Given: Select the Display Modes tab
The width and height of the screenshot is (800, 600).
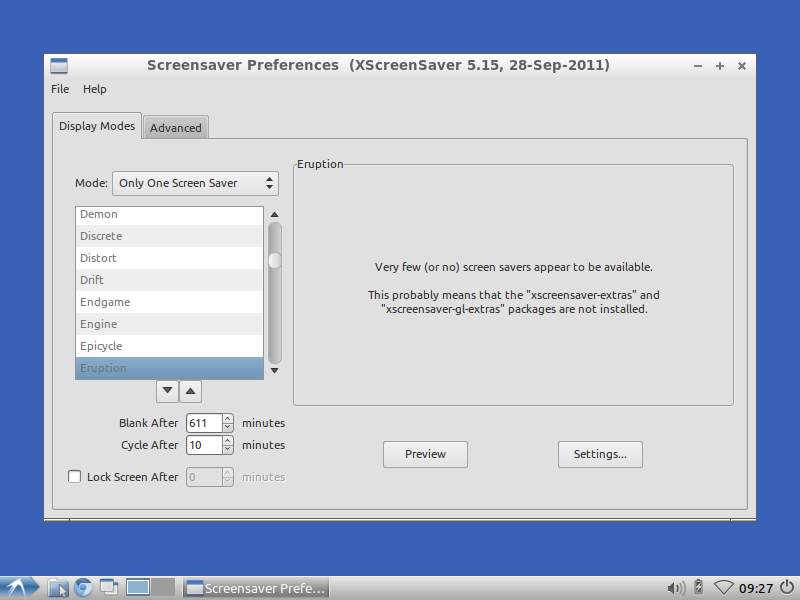Looking at the screenshot, I should 97,126.
